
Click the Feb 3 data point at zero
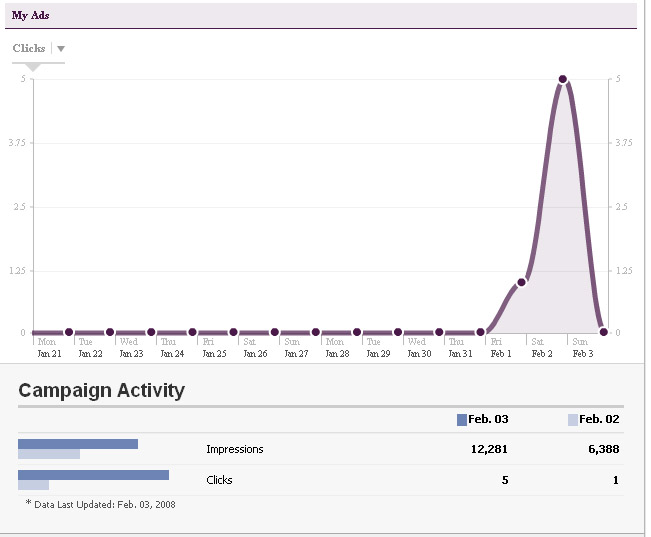click(x=603, y=332)
